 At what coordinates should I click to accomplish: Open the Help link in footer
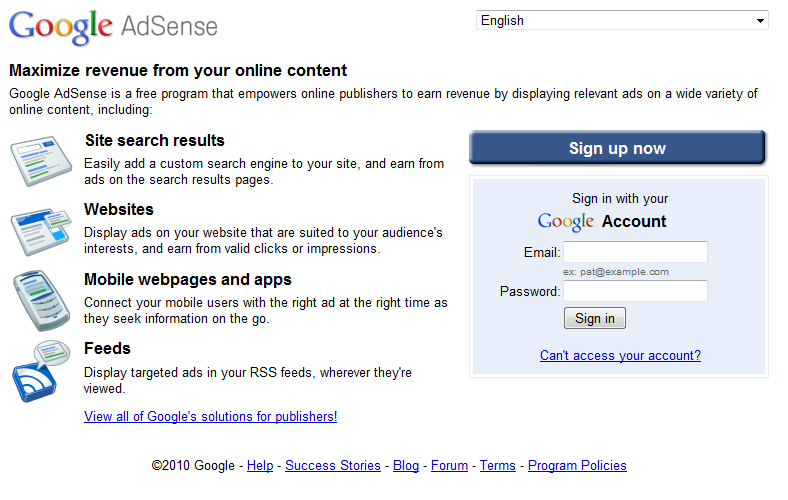coord(260,465)
